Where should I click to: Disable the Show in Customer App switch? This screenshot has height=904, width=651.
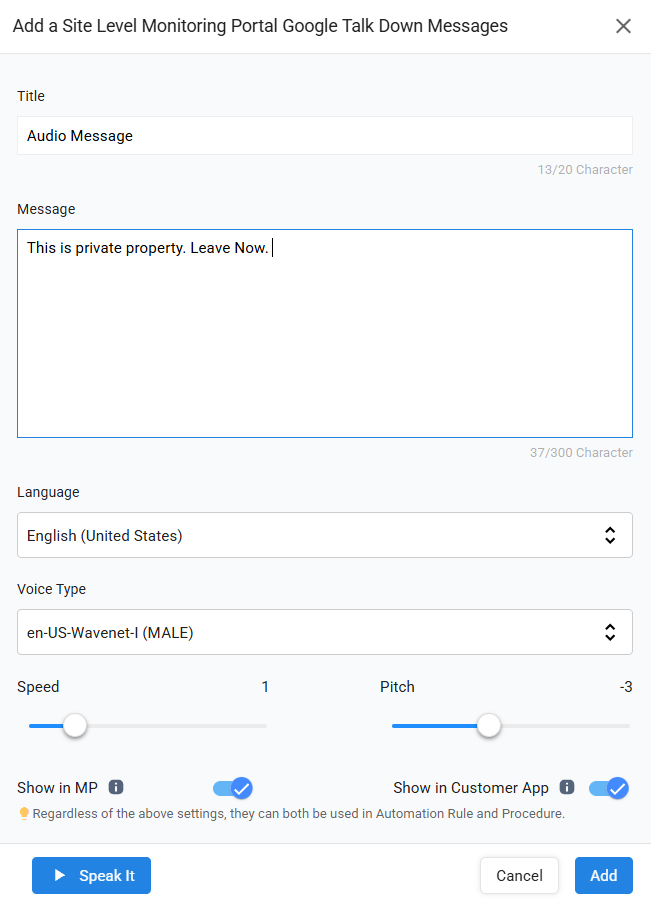[608, 788]
